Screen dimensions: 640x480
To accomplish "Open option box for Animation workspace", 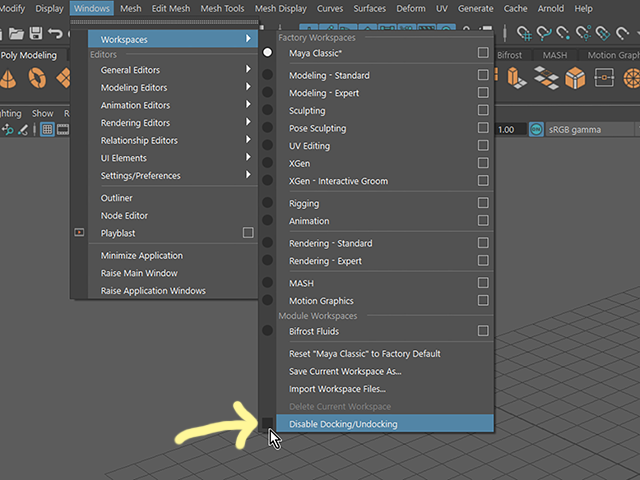I will [x=483, y=220].
